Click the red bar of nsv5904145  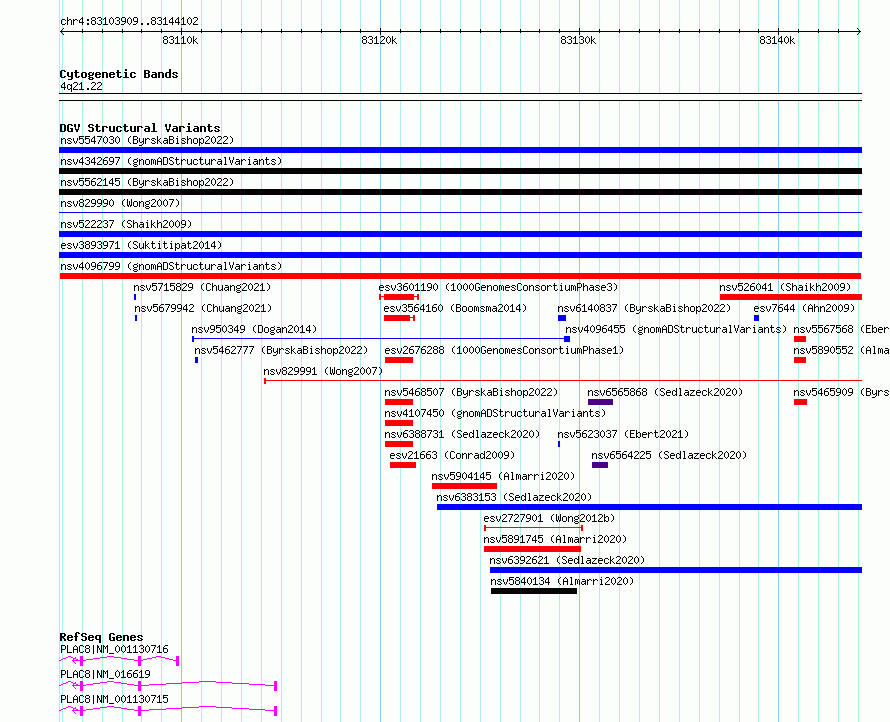click(x=464, y=486)
